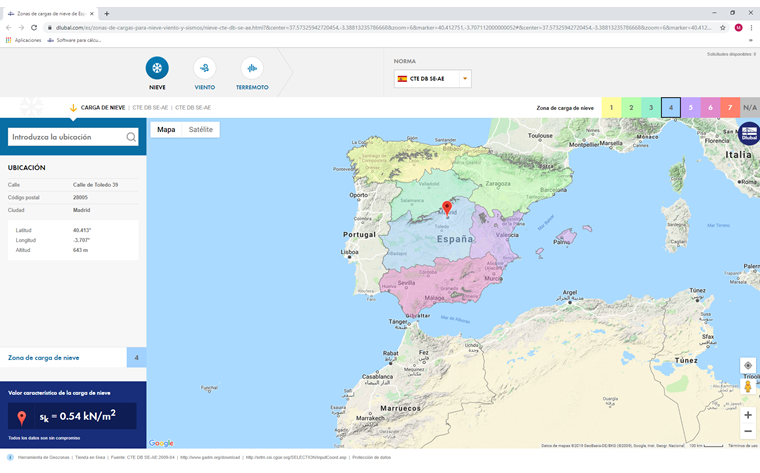Select snow zone 4 blue swatch
This screenshot has height=473, width=760.
tap(671, 108)
